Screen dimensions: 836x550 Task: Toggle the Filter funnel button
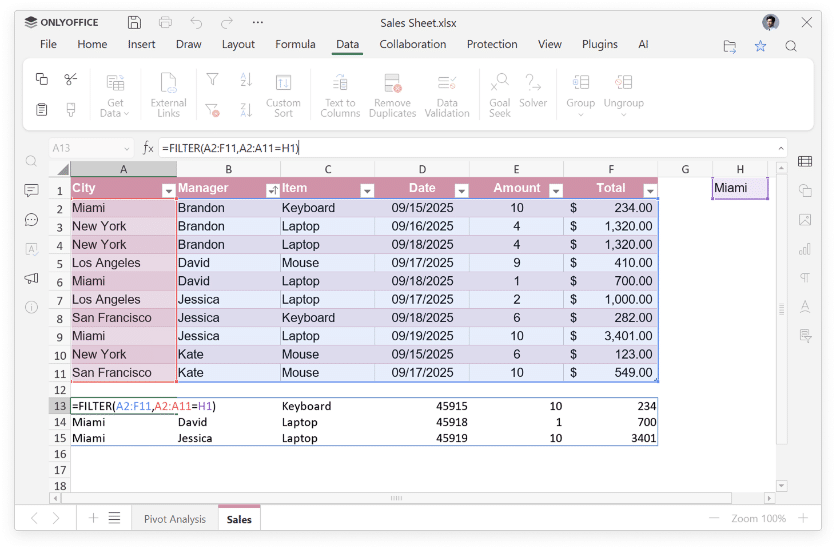(x=212, y=79)
